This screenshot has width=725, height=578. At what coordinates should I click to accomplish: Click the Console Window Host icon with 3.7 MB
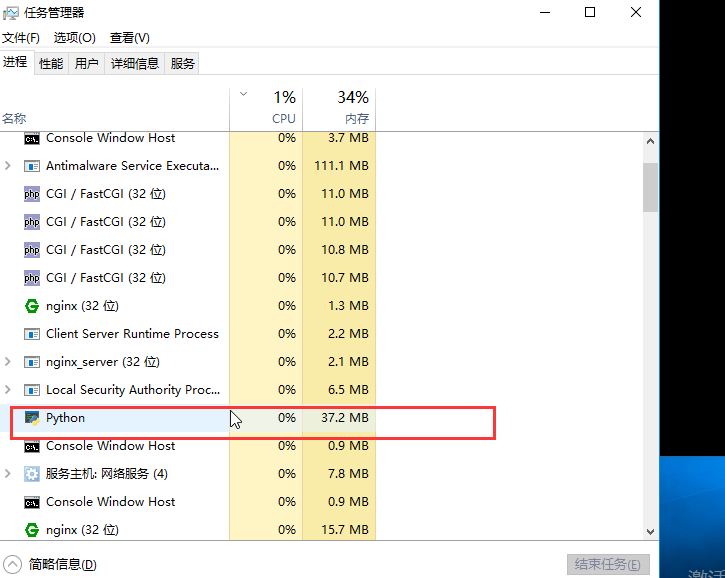coord(32,139)
